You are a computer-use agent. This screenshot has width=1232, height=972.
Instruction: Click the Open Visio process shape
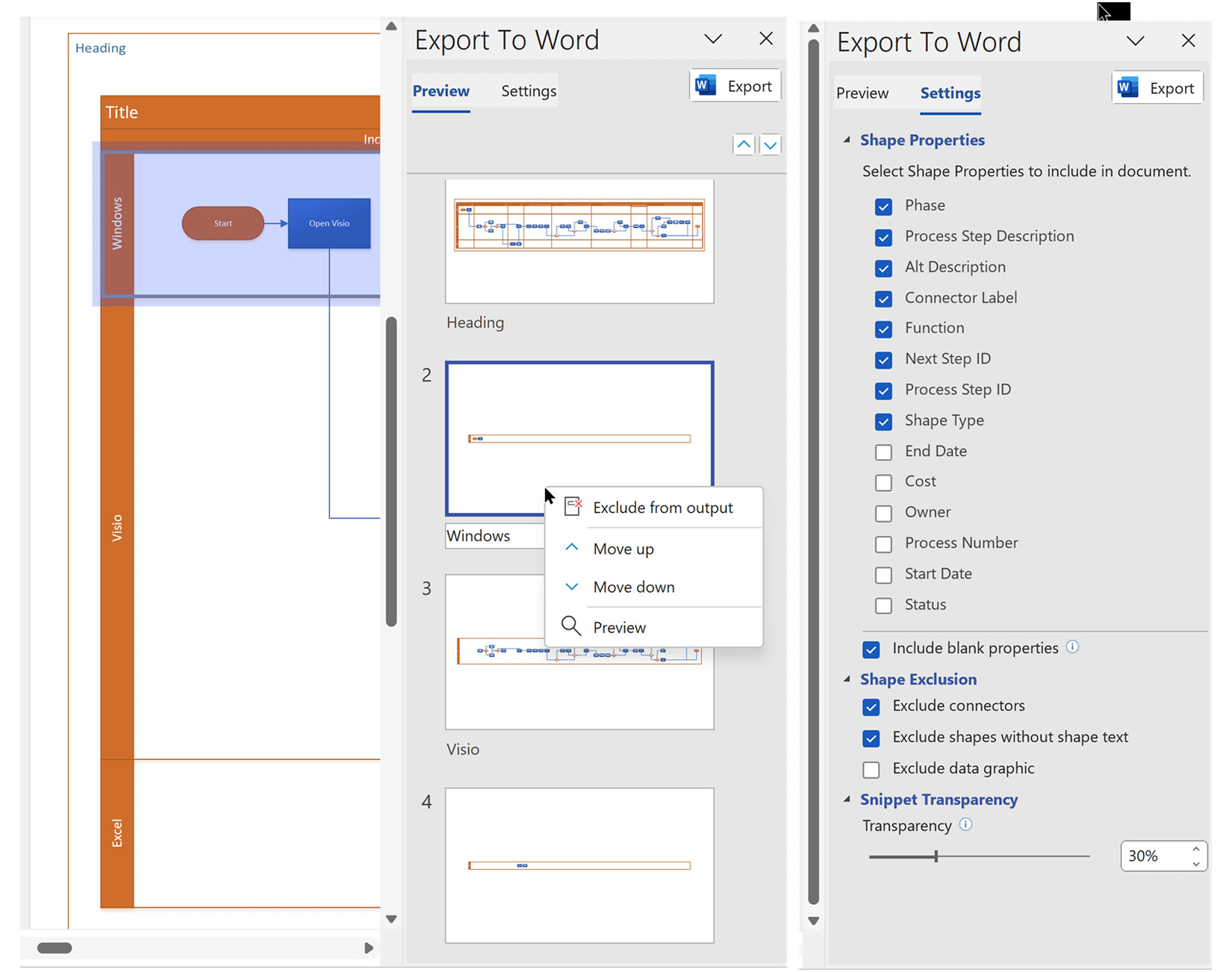(x=329, y=223)
